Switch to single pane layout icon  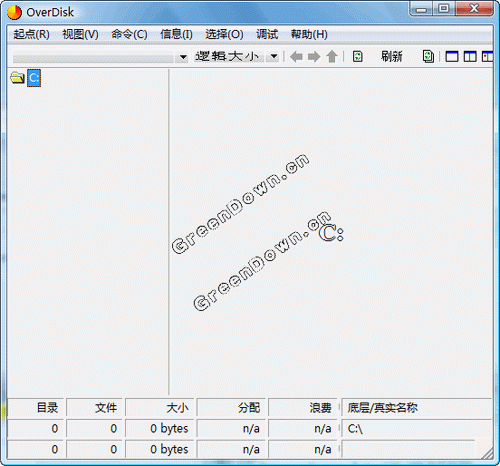point(452,57)
